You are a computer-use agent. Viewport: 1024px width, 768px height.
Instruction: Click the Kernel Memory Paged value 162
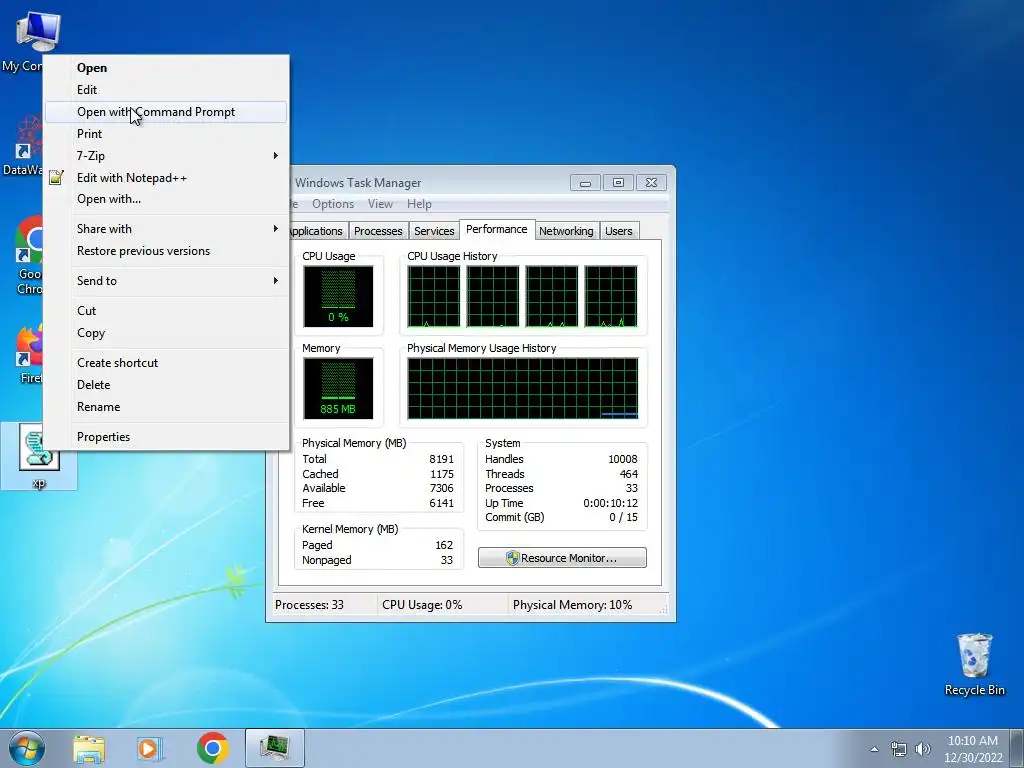point(444,545)
